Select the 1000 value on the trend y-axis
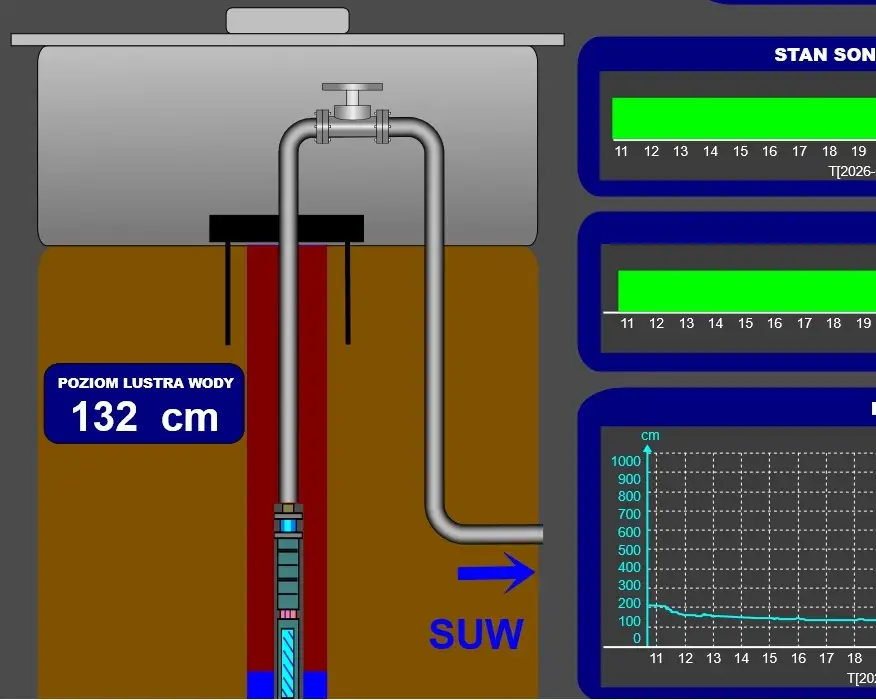 [626, 461]
